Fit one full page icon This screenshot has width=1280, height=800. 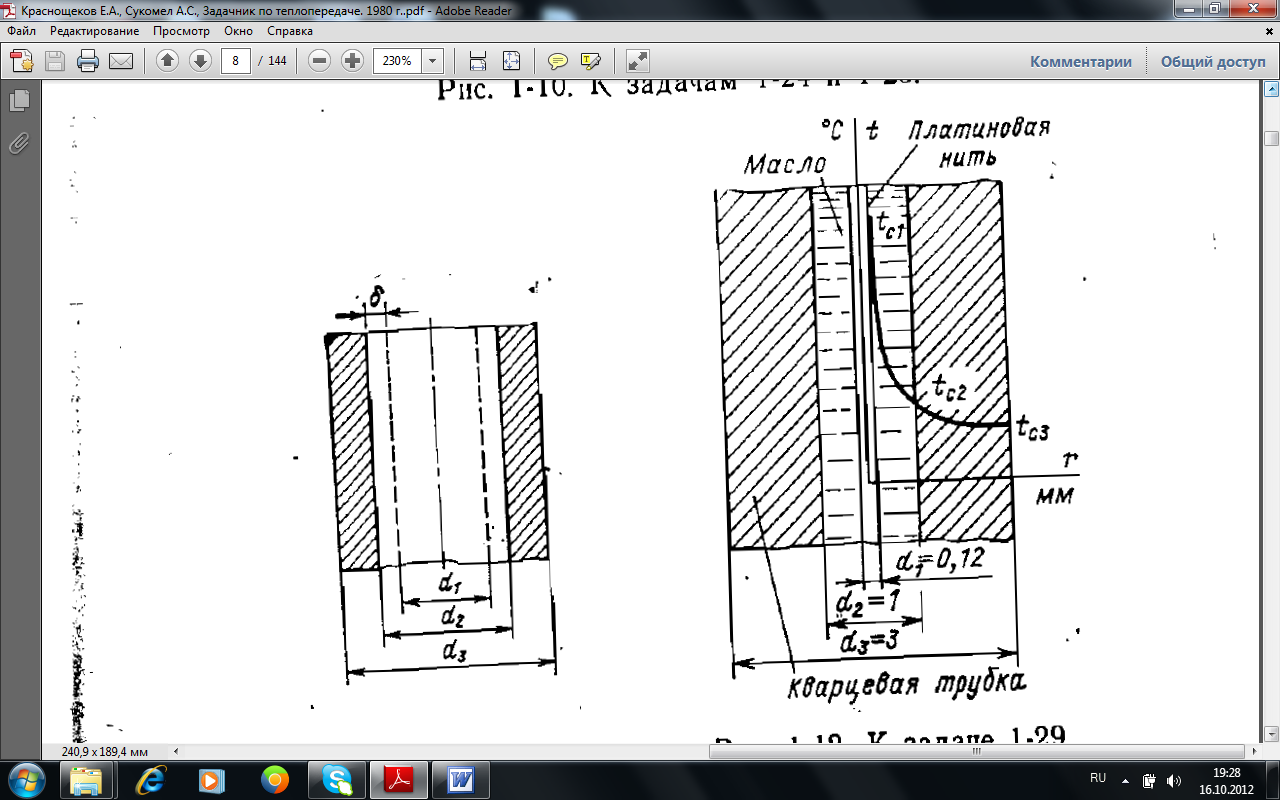[511, 61]
